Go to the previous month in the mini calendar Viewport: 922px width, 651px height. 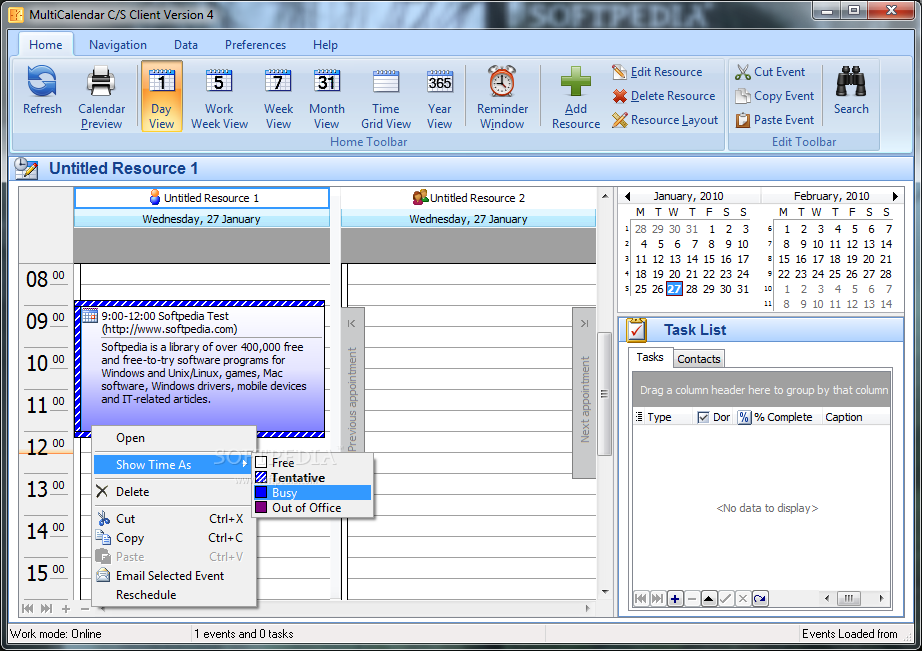pos(627,196)
